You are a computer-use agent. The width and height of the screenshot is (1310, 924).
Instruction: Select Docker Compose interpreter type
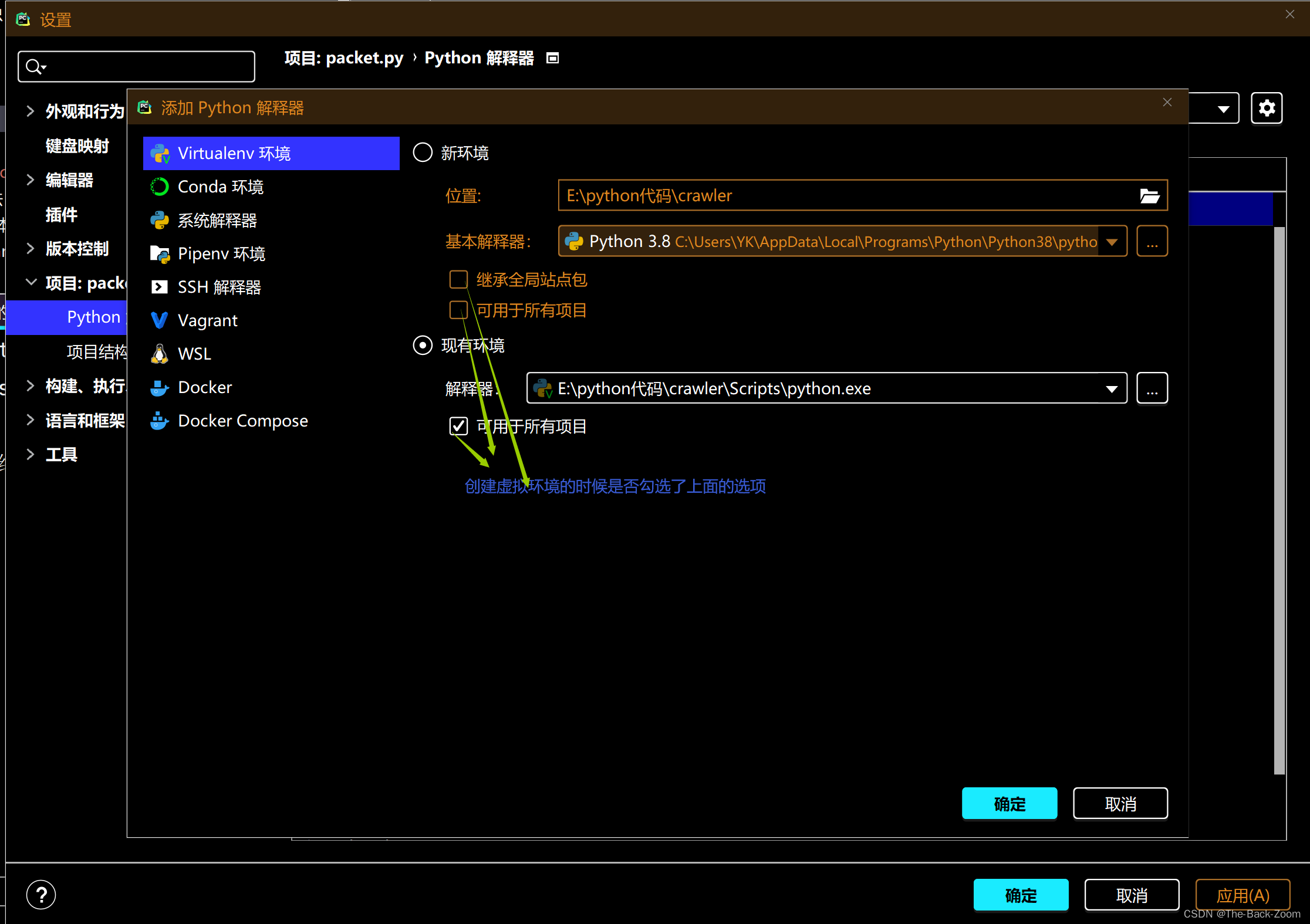[x=271, y=421]
